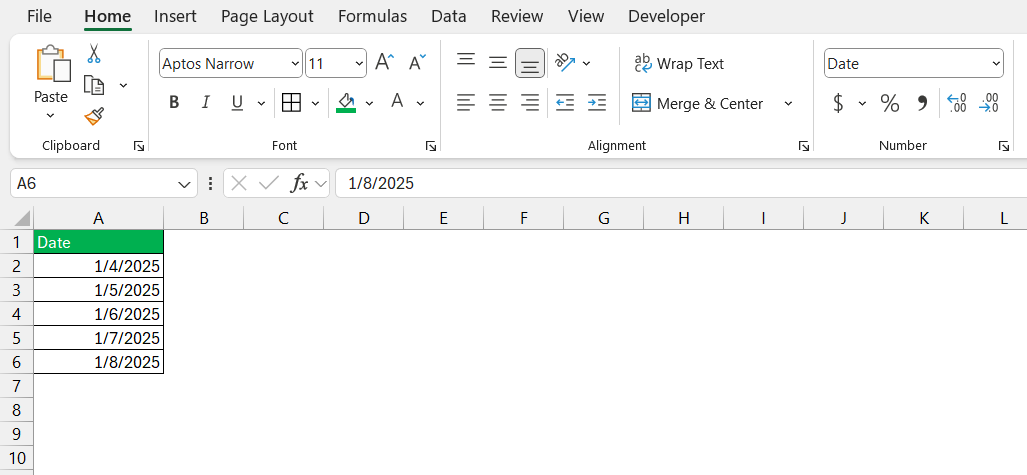
Task: Open Merge & Center dropdown arrow
Action: coord(789,104)
